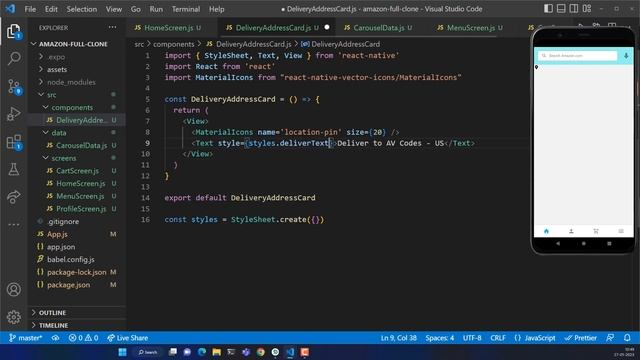Tap the cart tab in emulator
Screen dimensions: 640x360
click(596, 231)
